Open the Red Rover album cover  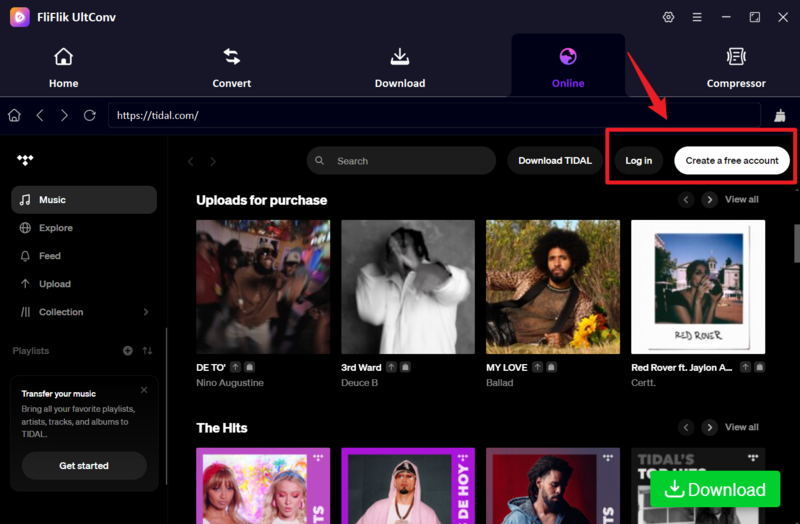coord(697,287)
